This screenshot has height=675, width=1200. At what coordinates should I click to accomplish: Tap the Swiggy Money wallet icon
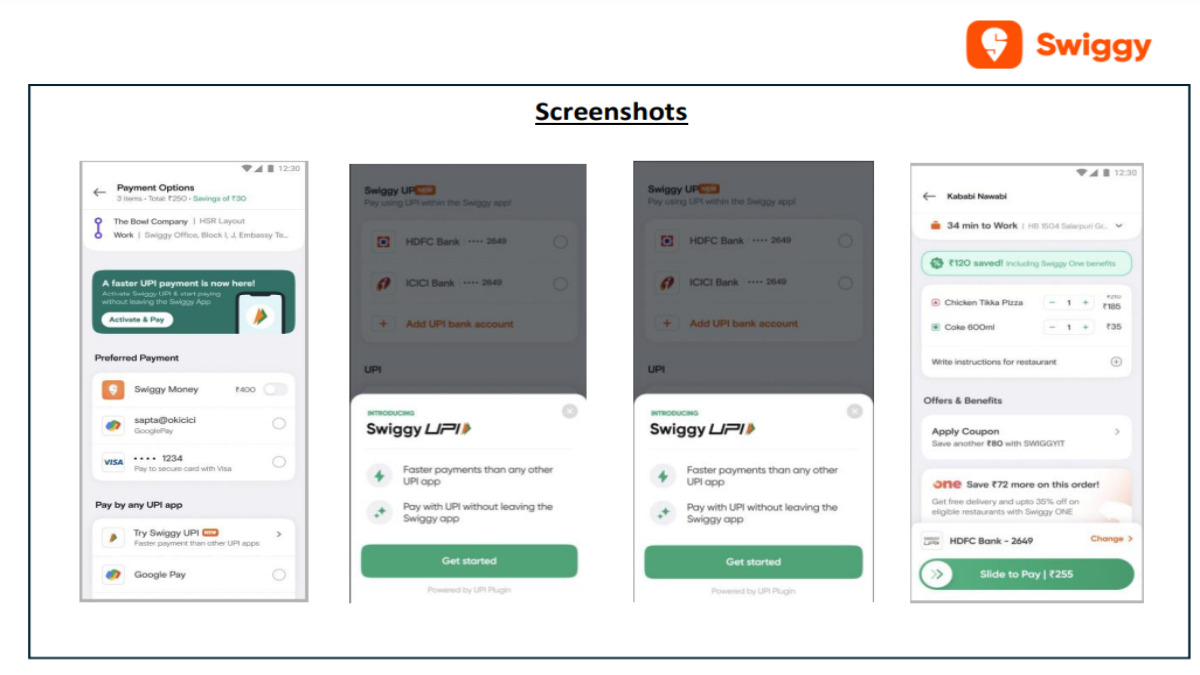[x=113, y=390]
